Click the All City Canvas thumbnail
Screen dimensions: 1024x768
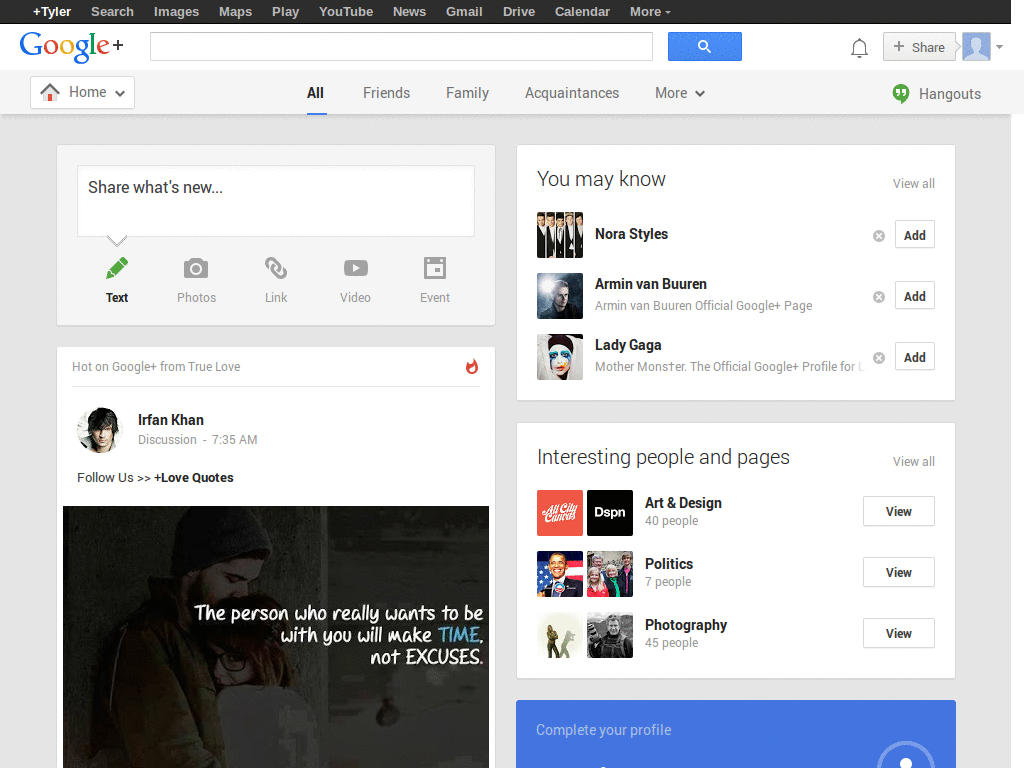point(560,513)
